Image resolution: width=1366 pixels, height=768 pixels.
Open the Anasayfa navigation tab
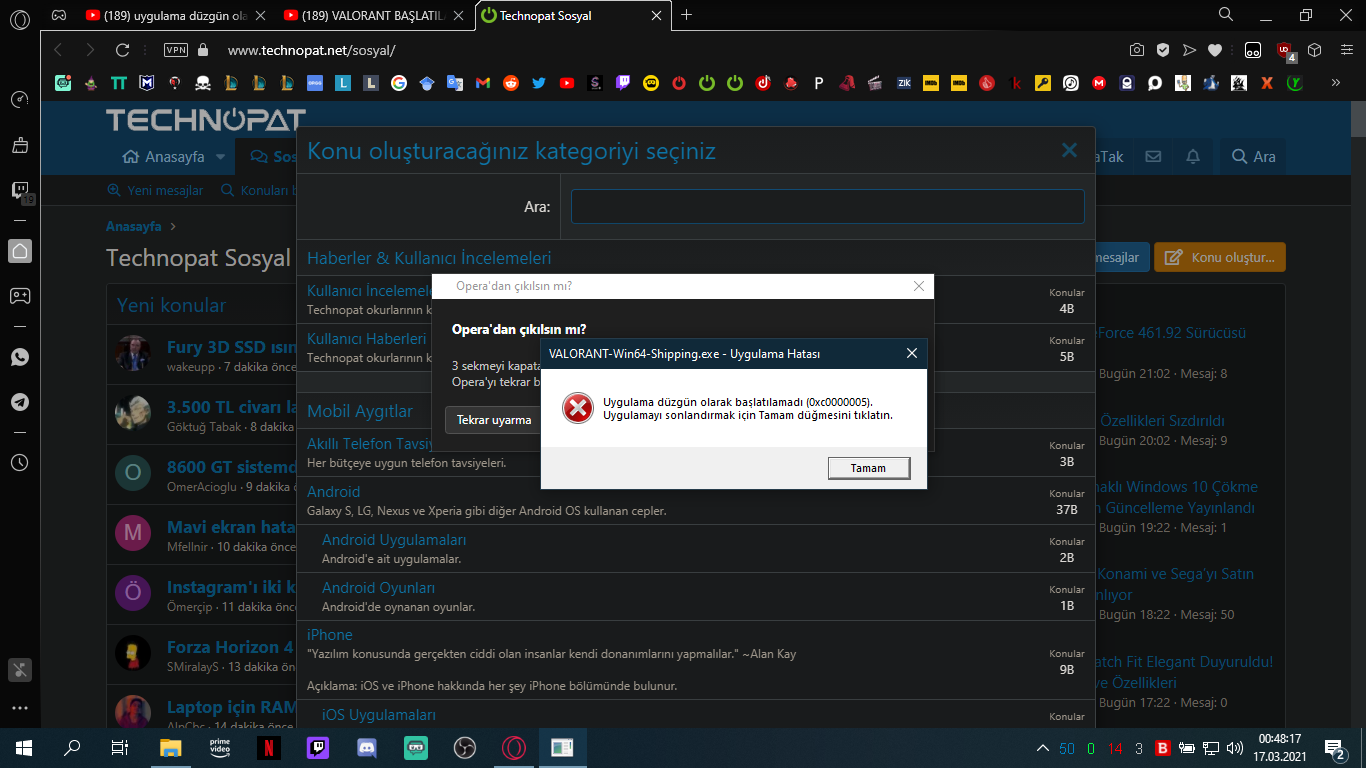pyautogui.click(x=163, y=157)
